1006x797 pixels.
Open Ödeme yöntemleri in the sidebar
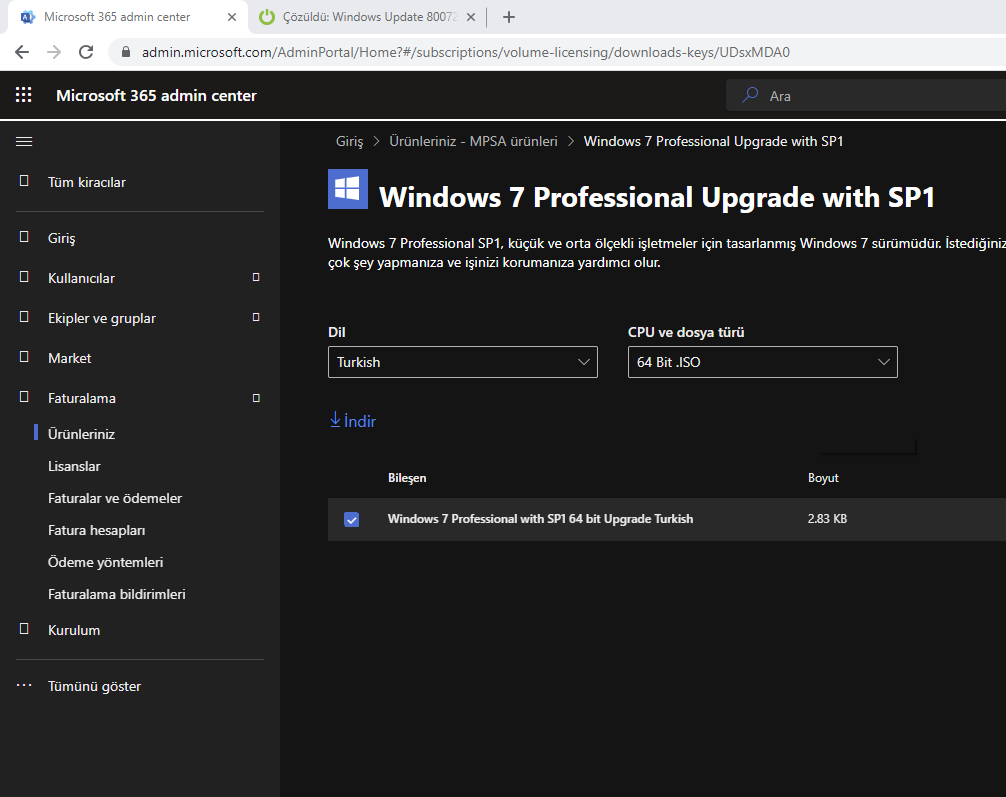click(105, 562)
